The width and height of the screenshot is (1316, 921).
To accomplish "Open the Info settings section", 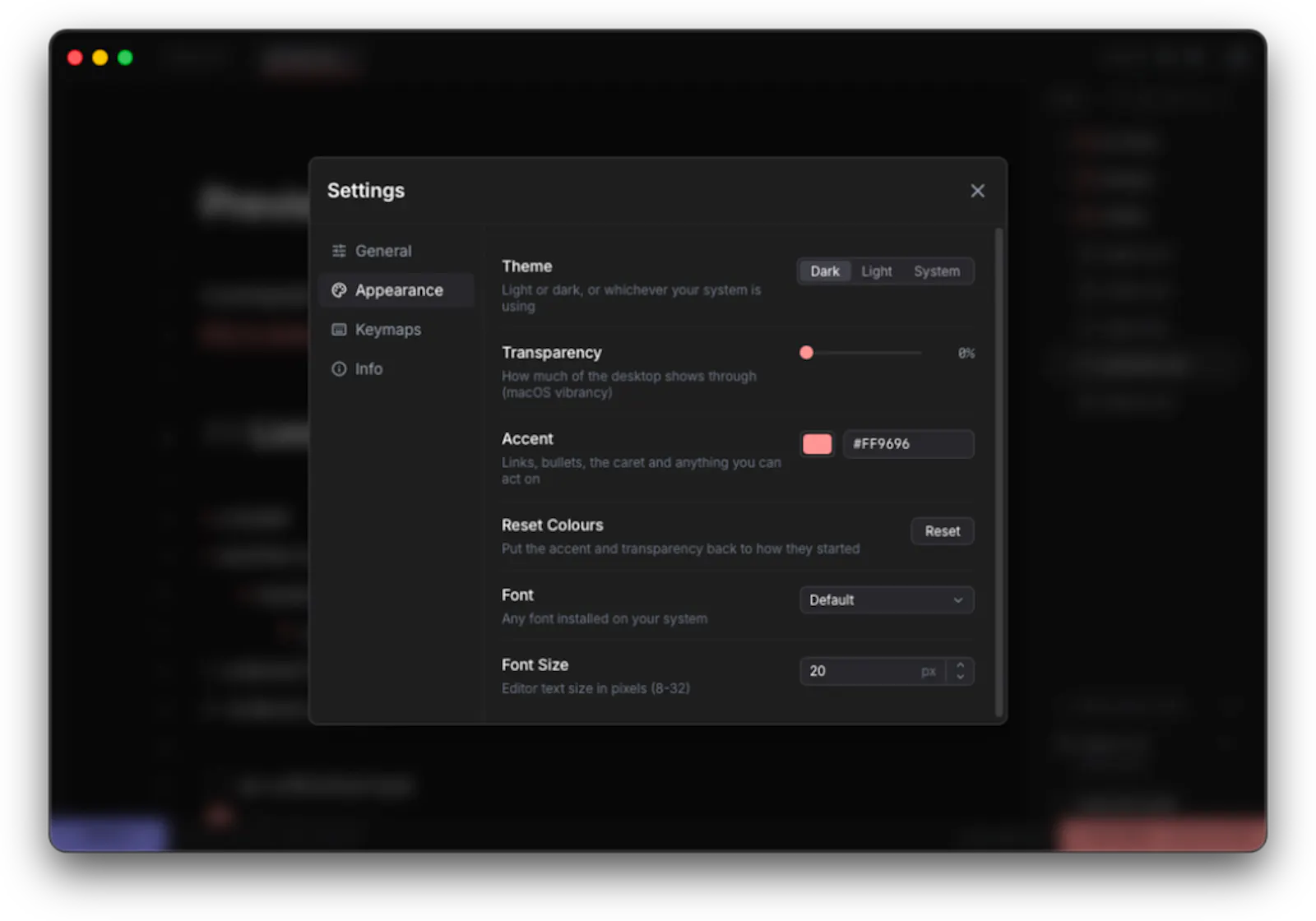I will [396, 369].
